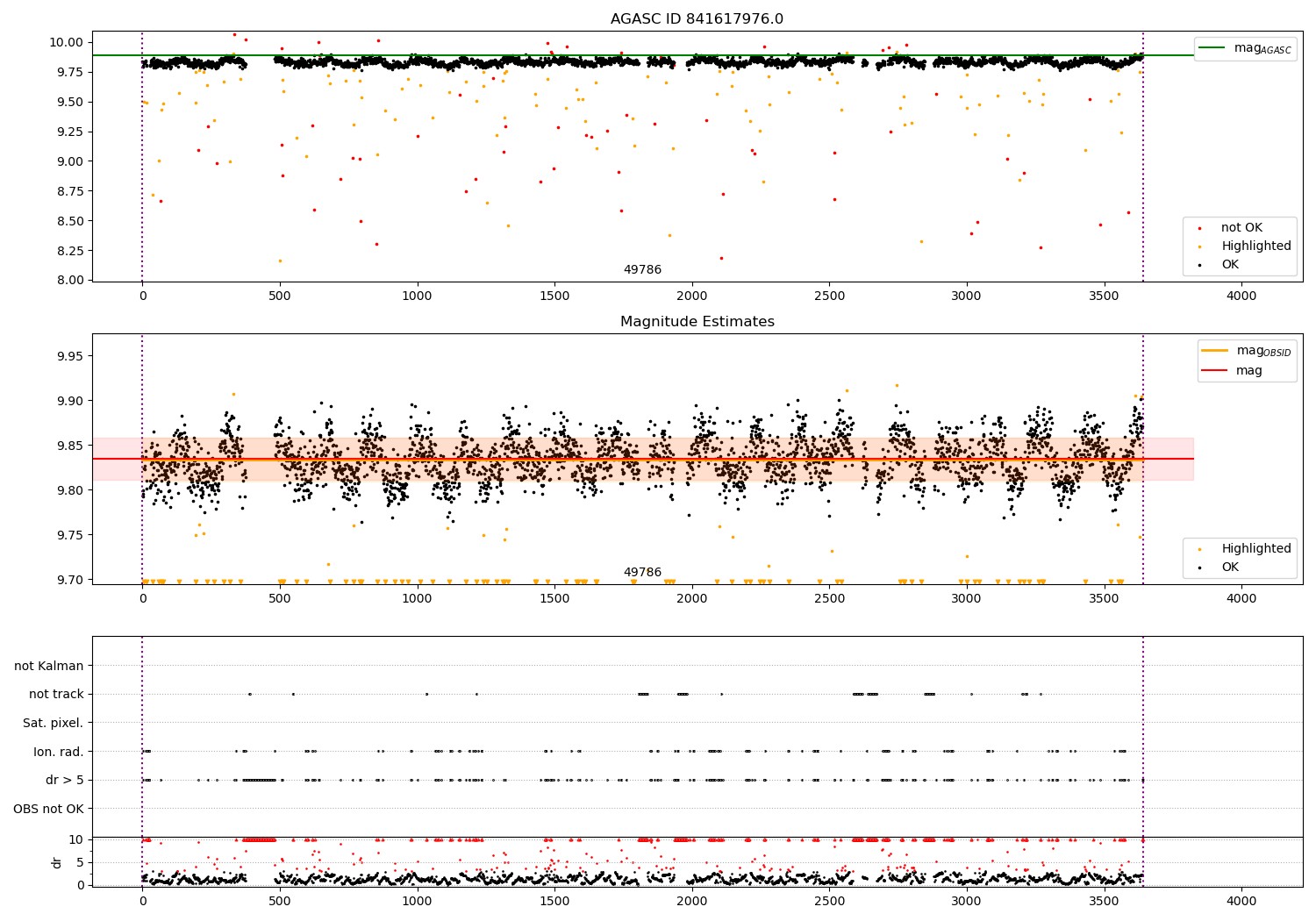Click the 'Ion. rad.' row label

coord(59,752)
